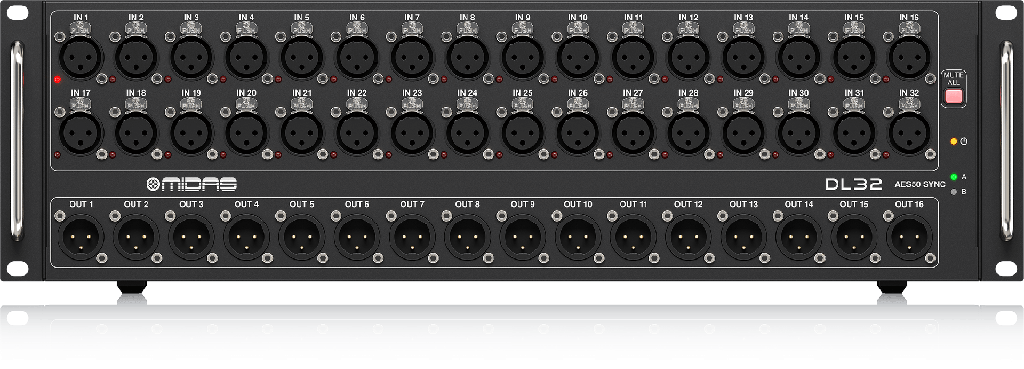
Task: Click the AES50 SYNC label
Action: [920, 185]
